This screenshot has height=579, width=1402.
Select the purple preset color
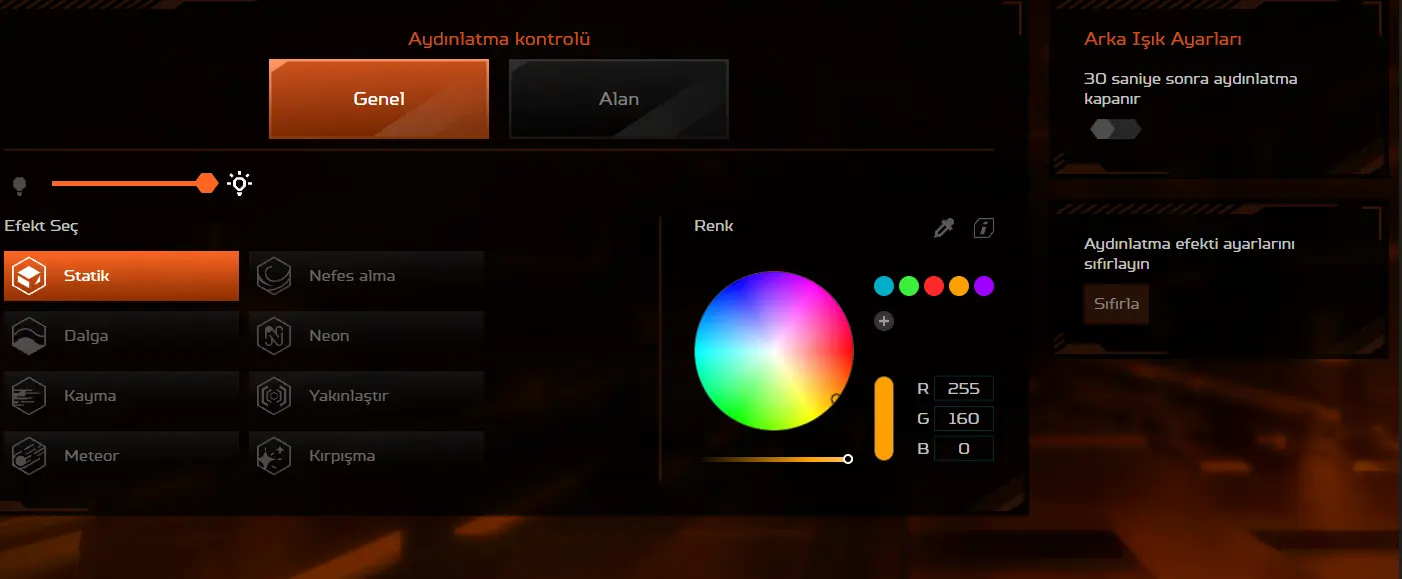tap(984, 286)
